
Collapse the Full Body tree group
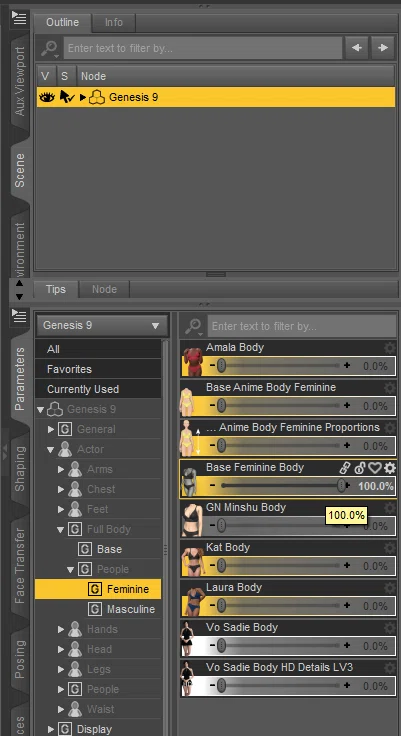pos(60,530)
